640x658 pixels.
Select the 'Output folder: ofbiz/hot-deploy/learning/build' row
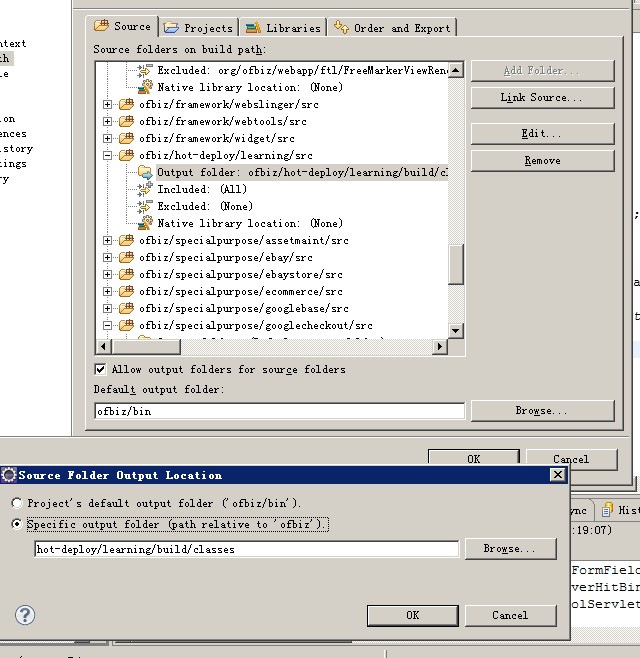[x=302, y=172]
